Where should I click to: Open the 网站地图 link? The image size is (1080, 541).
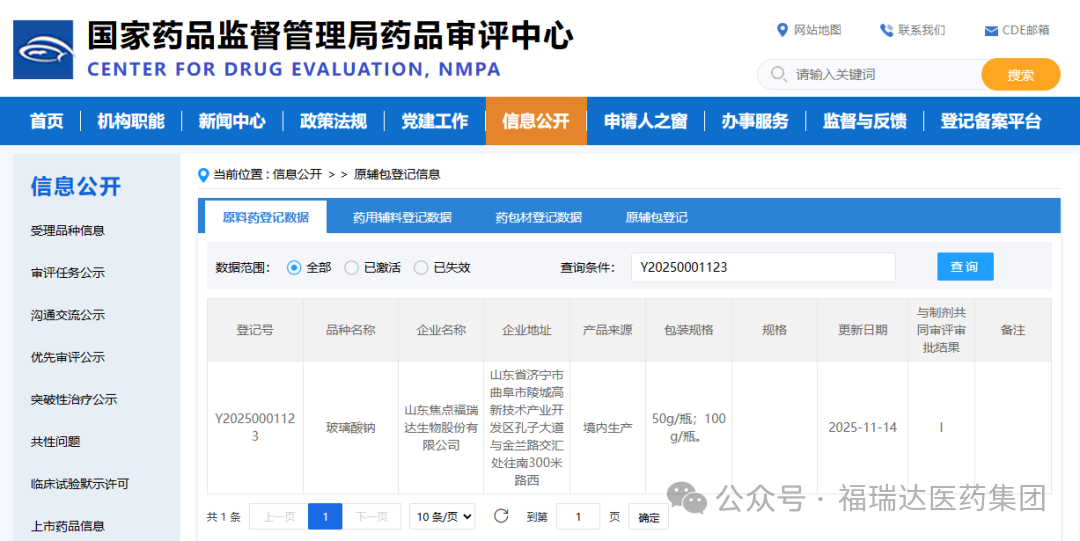tap(818, 30)
